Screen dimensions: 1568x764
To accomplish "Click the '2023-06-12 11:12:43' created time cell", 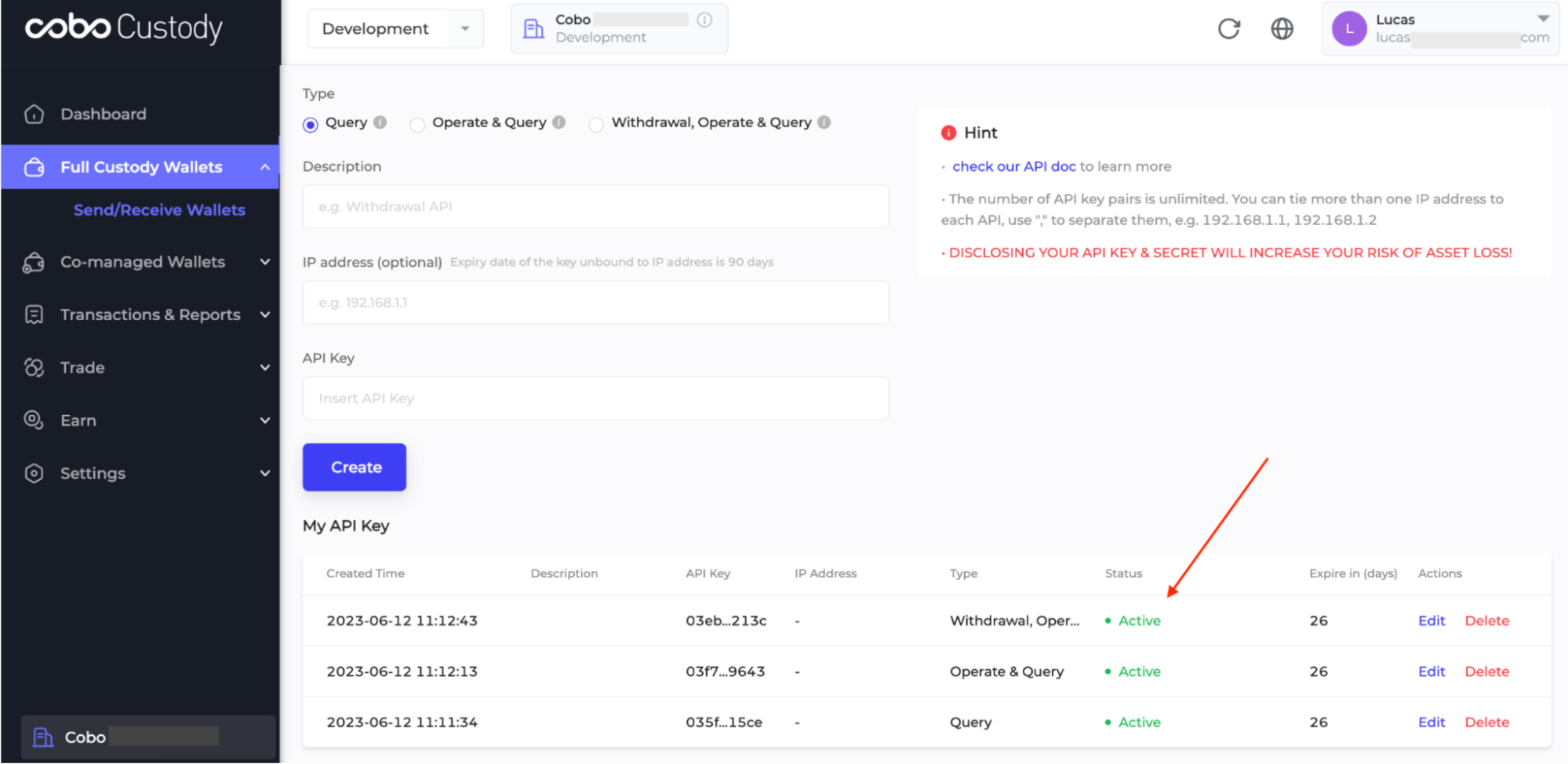I will [x=402, y=620].
